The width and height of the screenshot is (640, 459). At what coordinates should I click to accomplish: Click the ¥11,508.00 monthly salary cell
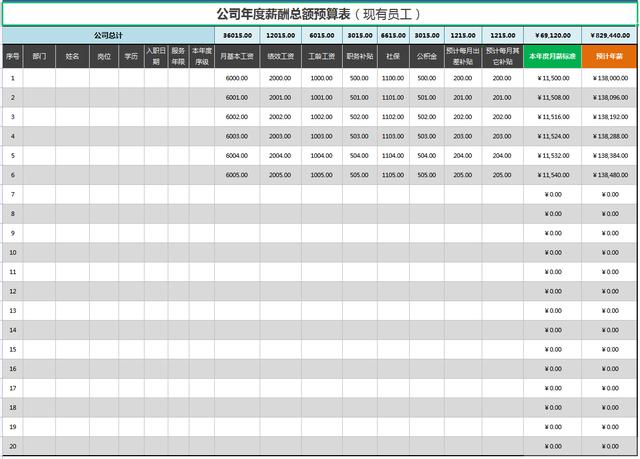point(552,98)
